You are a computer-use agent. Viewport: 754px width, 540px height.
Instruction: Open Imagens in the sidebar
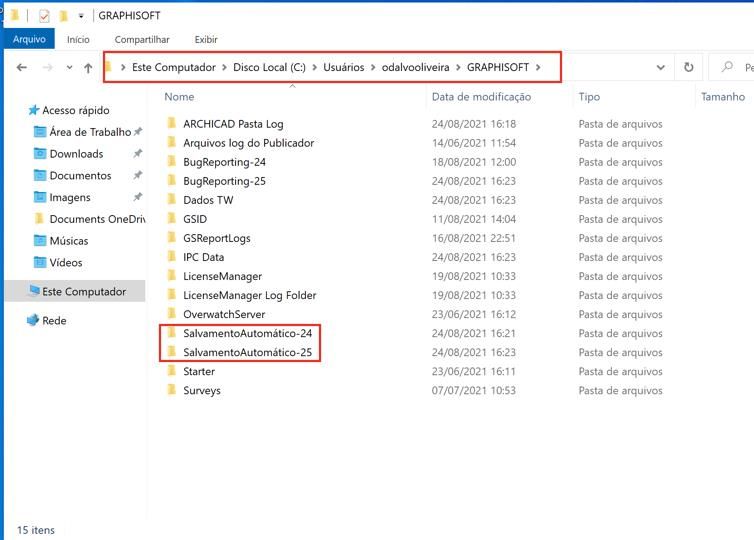70,197
